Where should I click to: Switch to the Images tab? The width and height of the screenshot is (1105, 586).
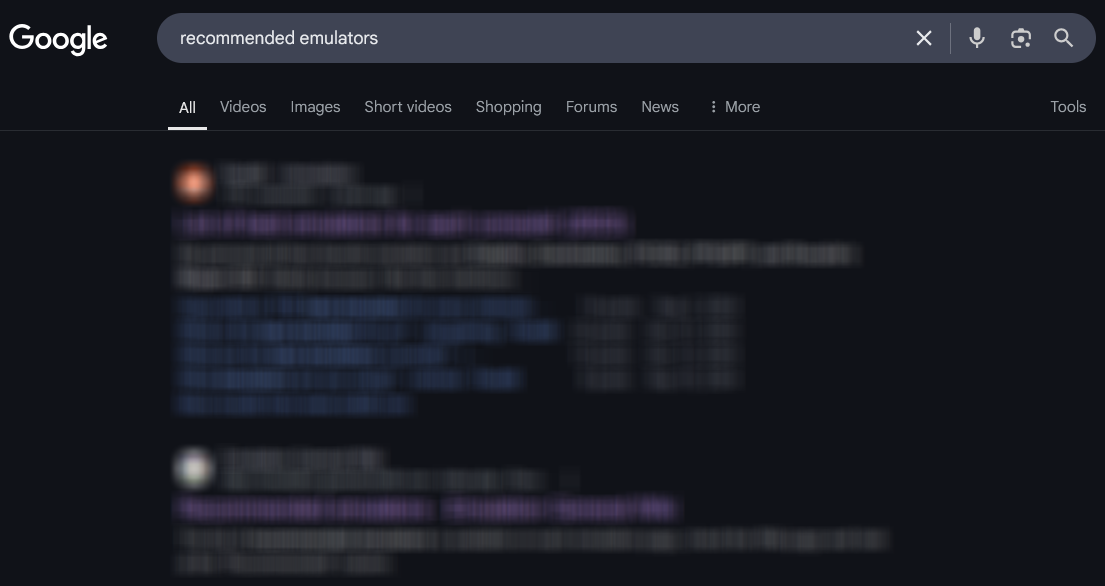315,107
